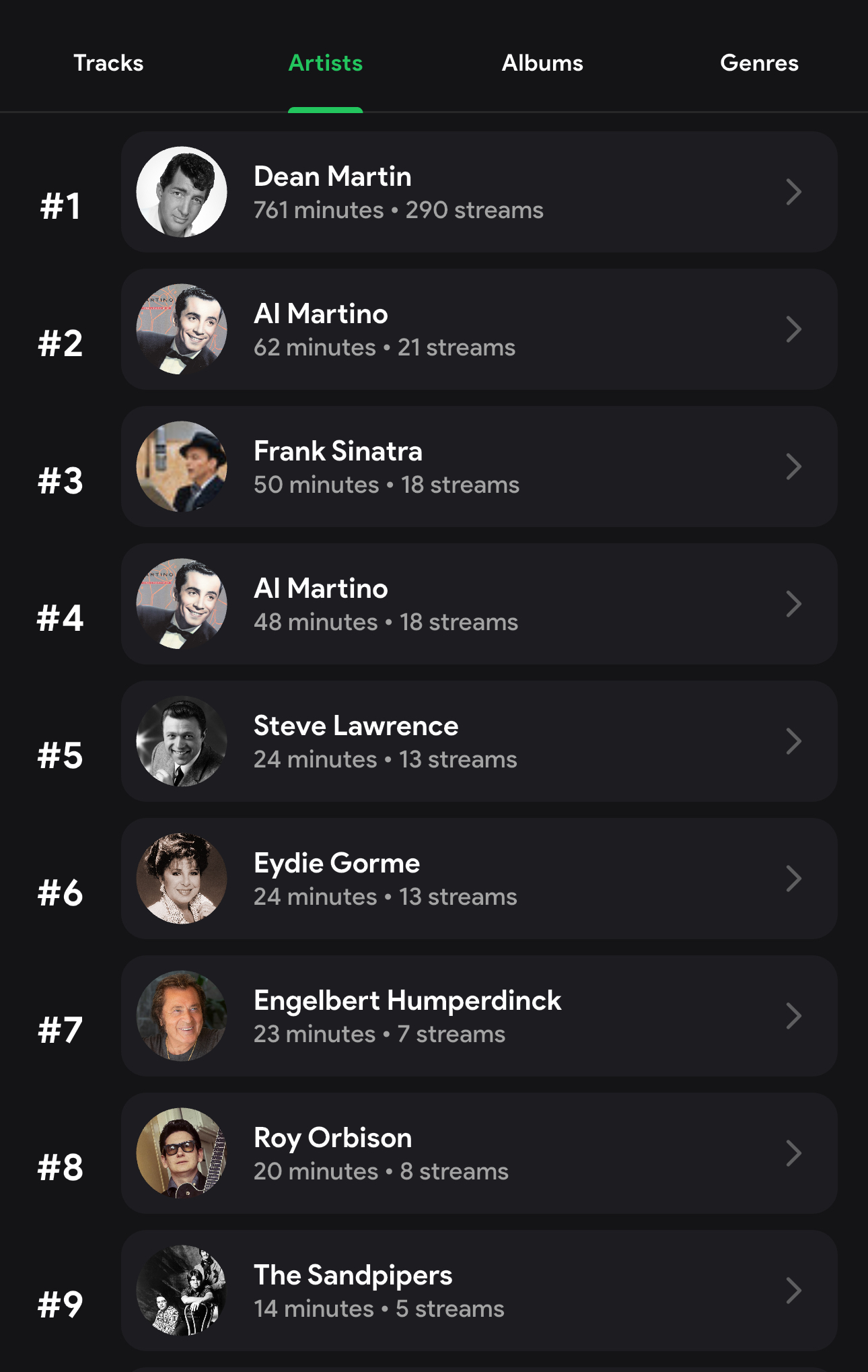Select the Genres tab
The width and height of the screenshot is (868, 1372).
click(759, 63)
